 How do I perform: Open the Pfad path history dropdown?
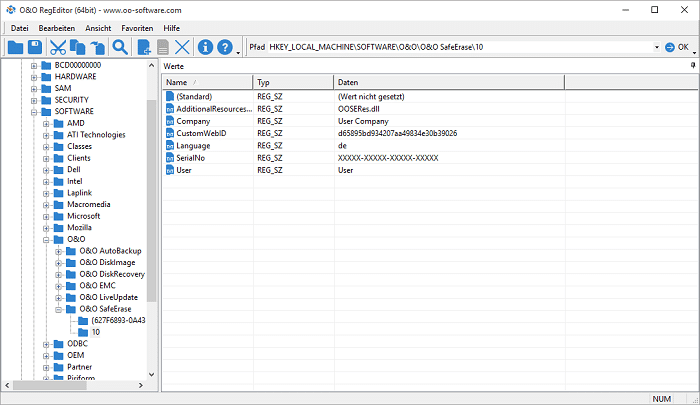656,47
